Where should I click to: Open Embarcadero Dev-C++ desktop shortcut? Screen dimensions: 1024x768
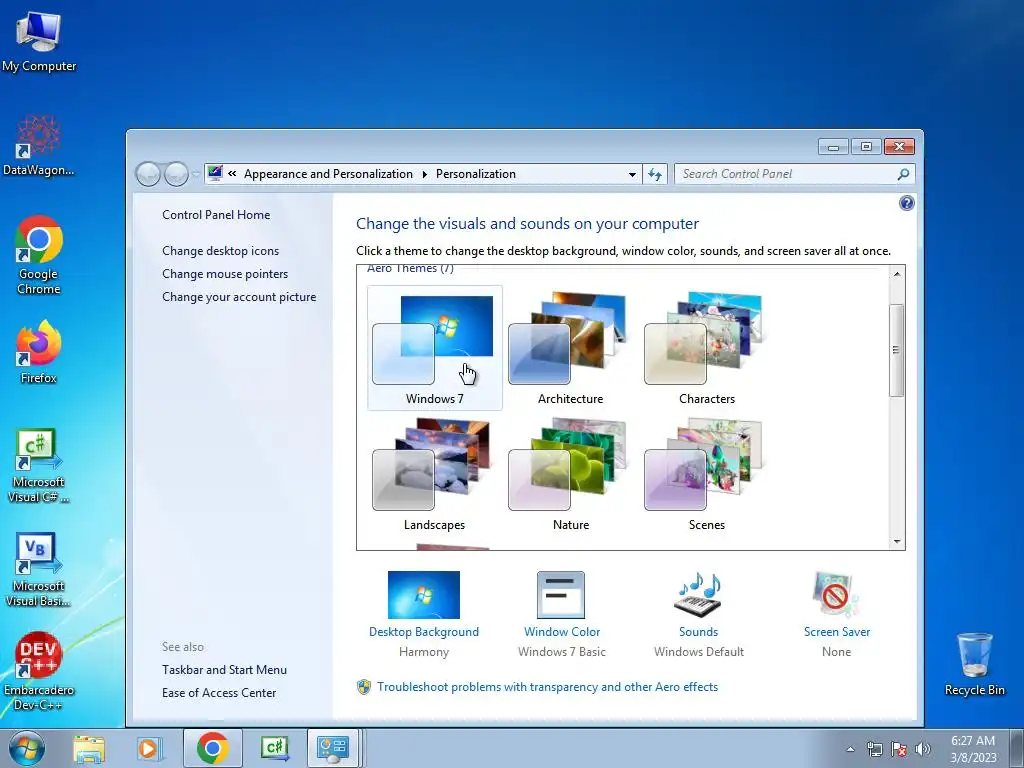39,671
